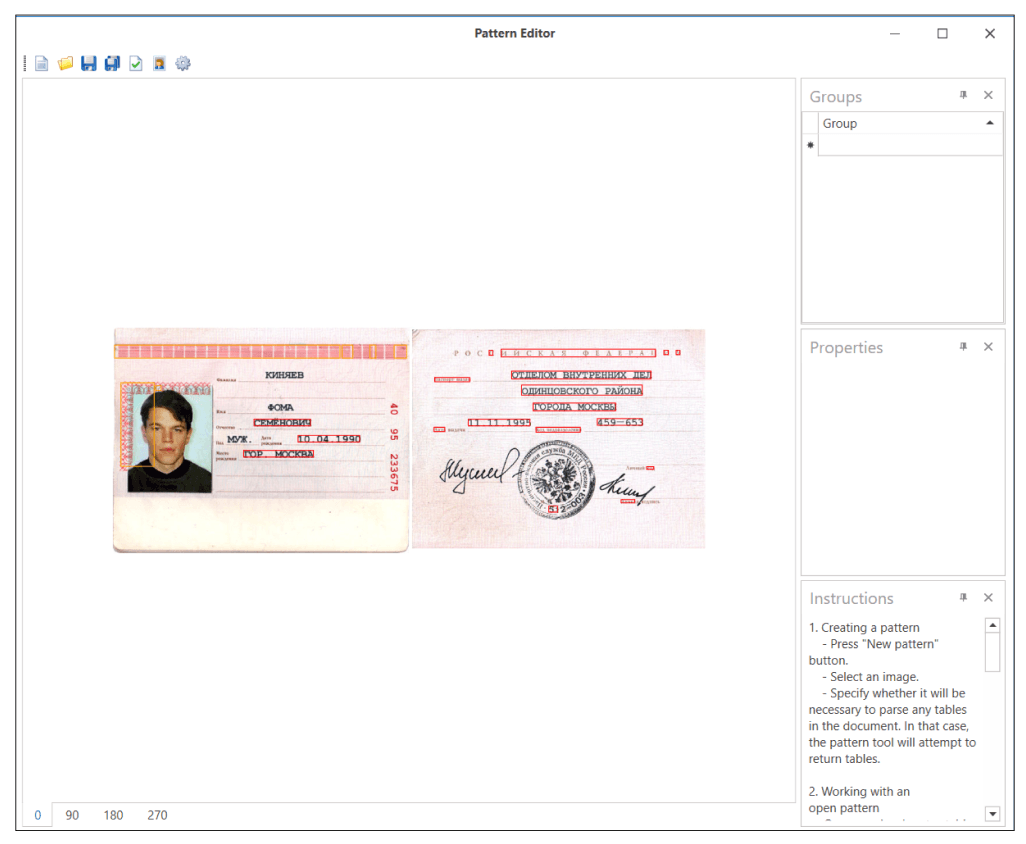Click the Save all double-floppy icon
The height and width of the screenshot is (844, 1026).
point(112,64)
